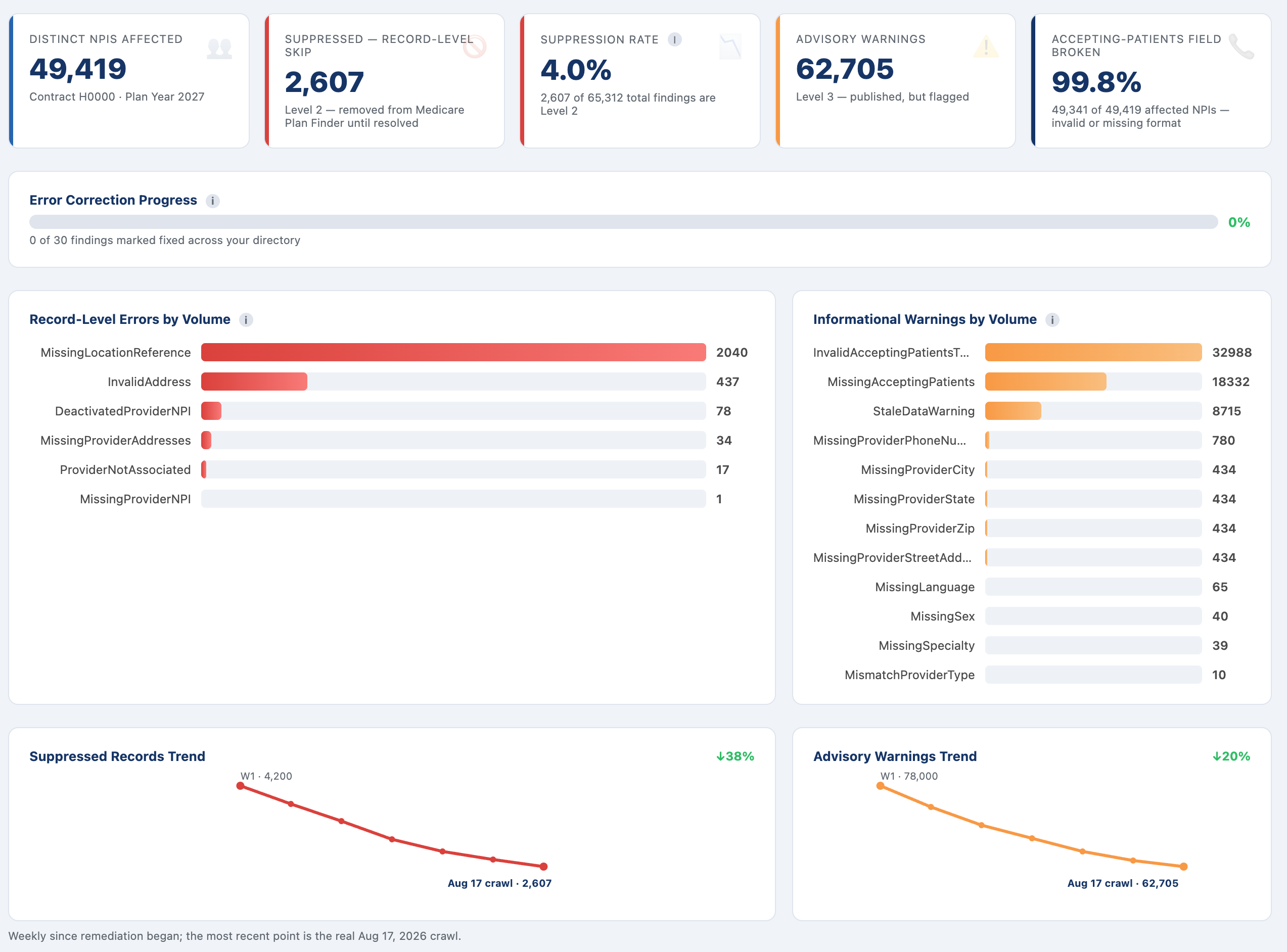Screen dimensions: 1287x952
Task: Click Aug 17 crawl point on Advisory trend
Action: (1184, 866)
